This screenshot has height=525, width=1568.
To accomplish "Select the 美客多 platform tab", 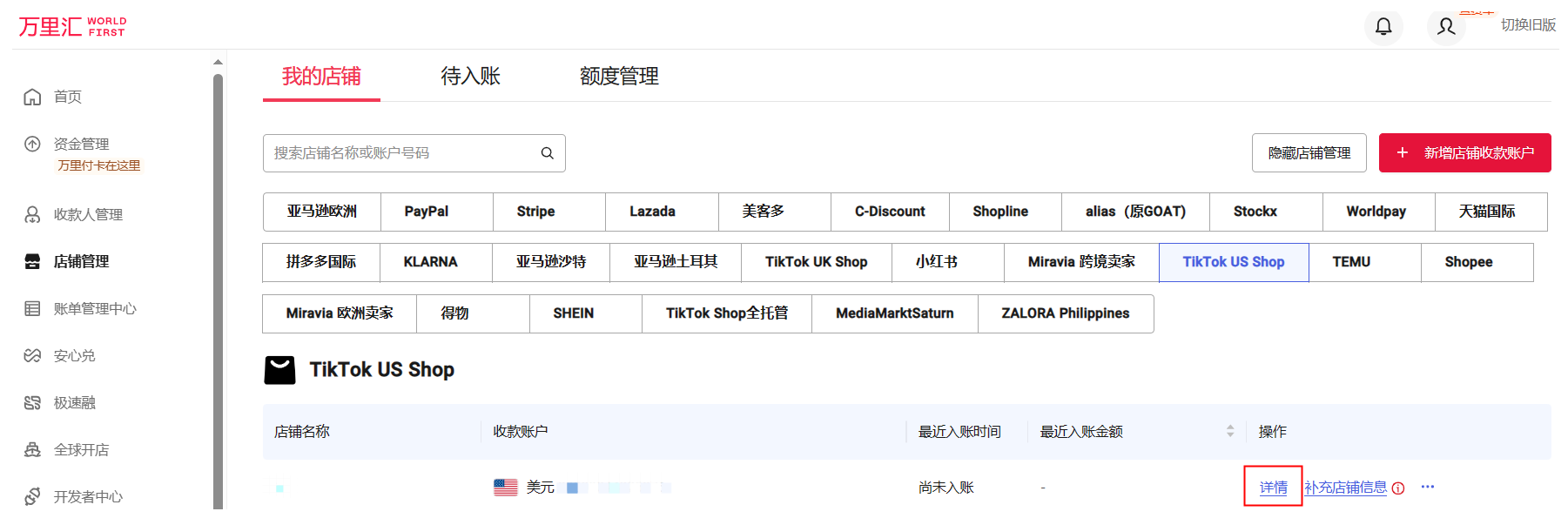I will coord(775,212).
